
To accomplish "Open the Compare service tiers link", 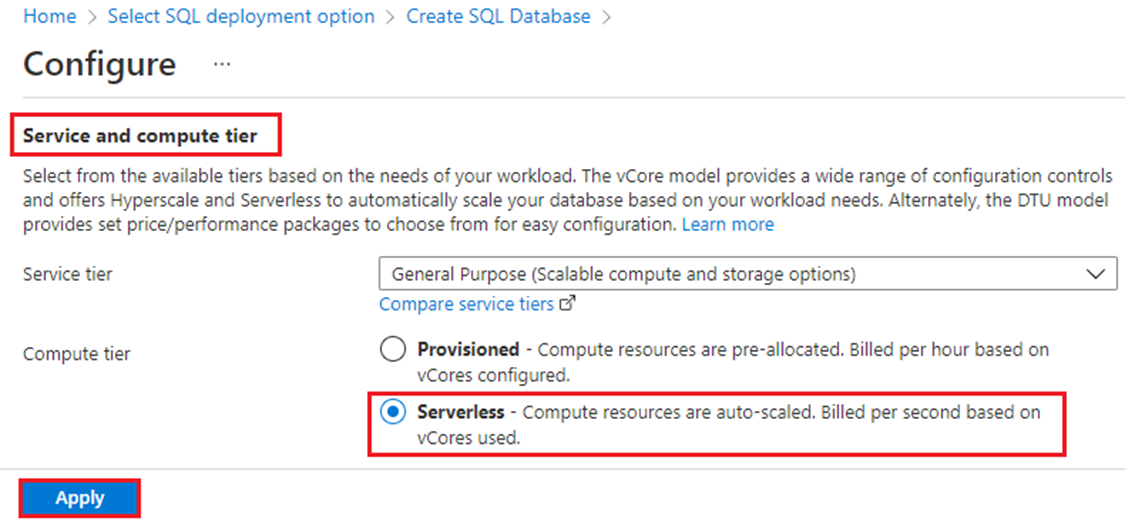I will pyautogui.click(x=466, y=304).
